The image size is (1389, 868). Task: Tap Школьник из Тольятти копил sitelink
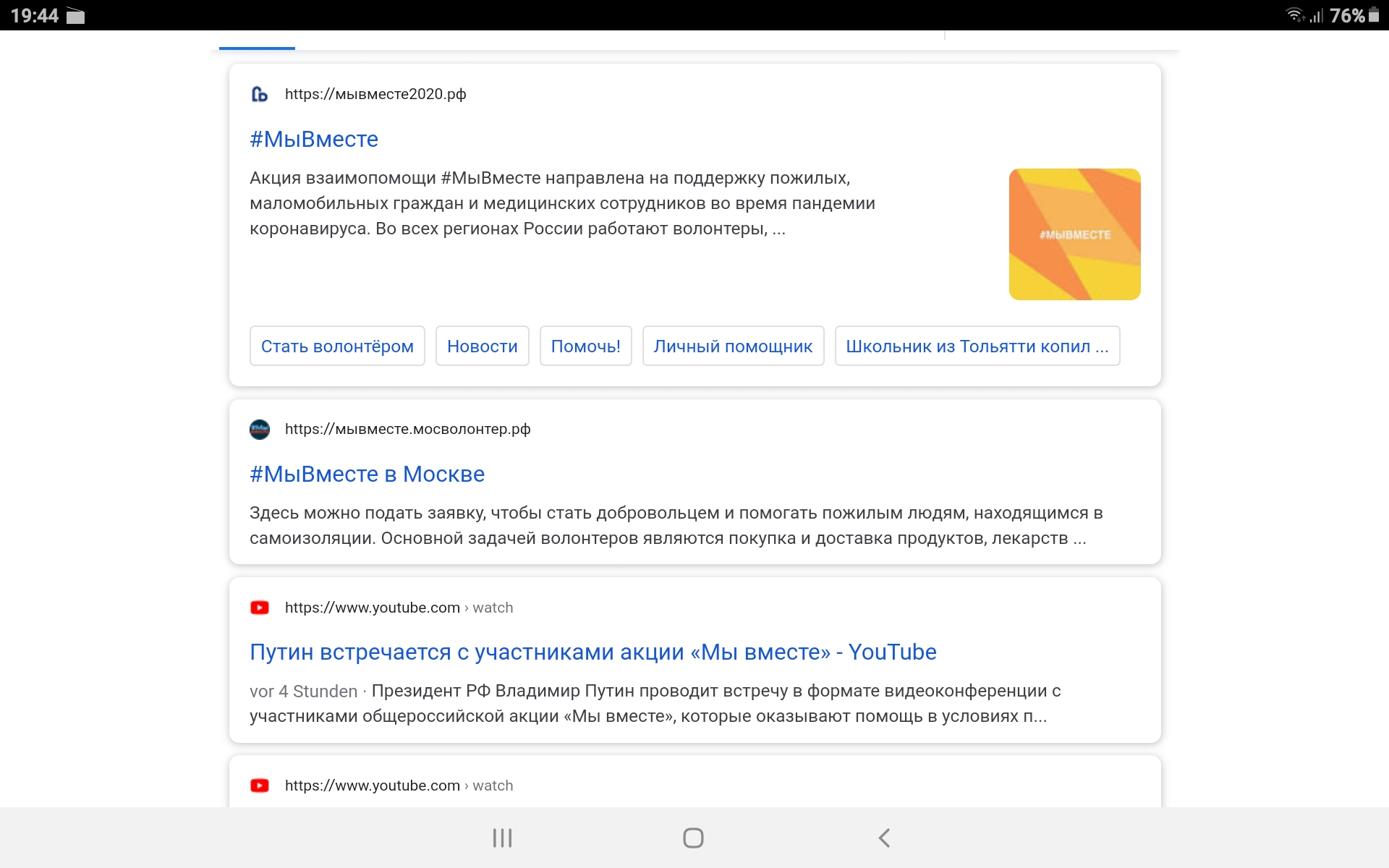point(977,346)
